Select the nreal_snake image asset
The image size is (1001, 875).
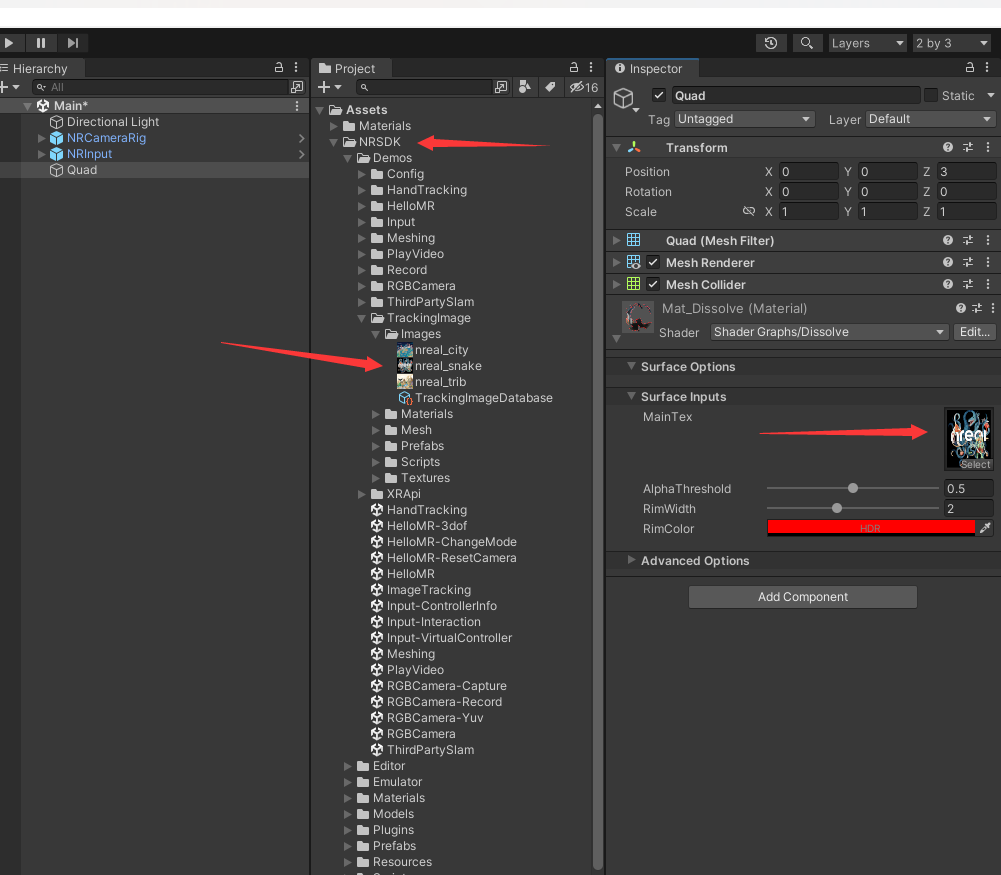tap(447, 366)
